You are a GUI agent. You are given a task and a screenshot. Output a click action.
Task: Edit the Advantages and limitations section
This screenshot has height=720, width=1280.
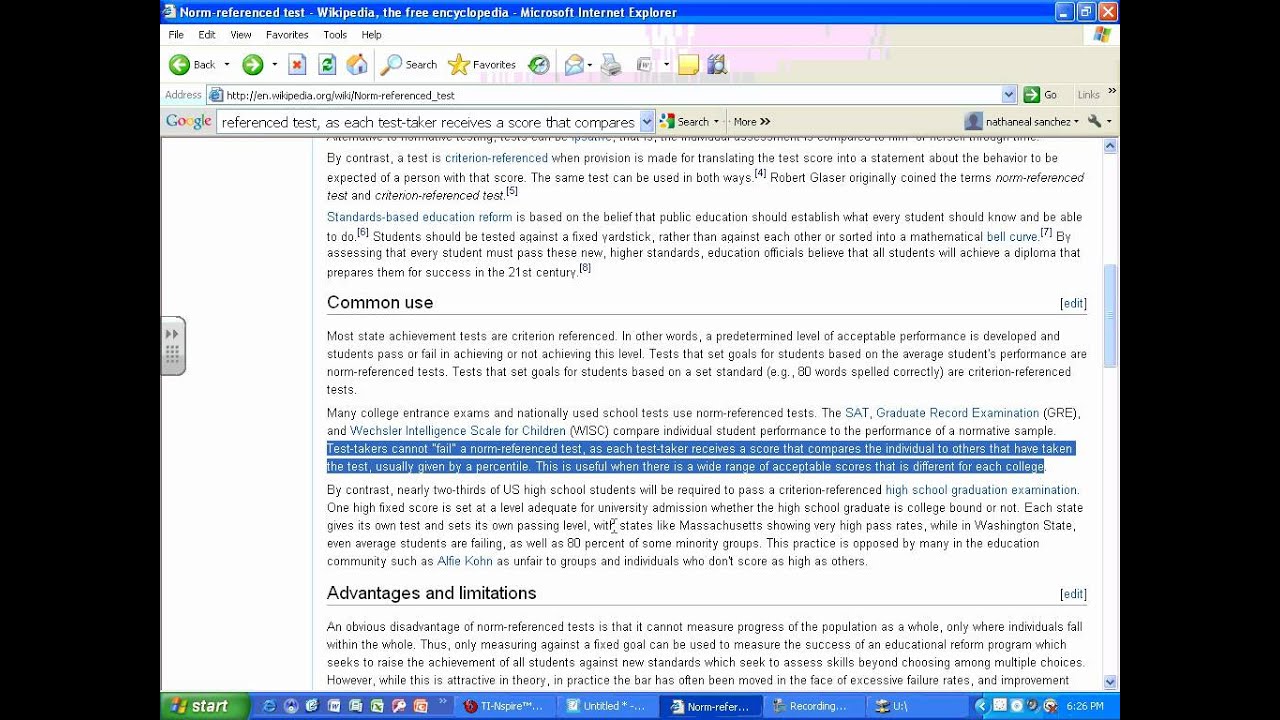coord(1073,594)
